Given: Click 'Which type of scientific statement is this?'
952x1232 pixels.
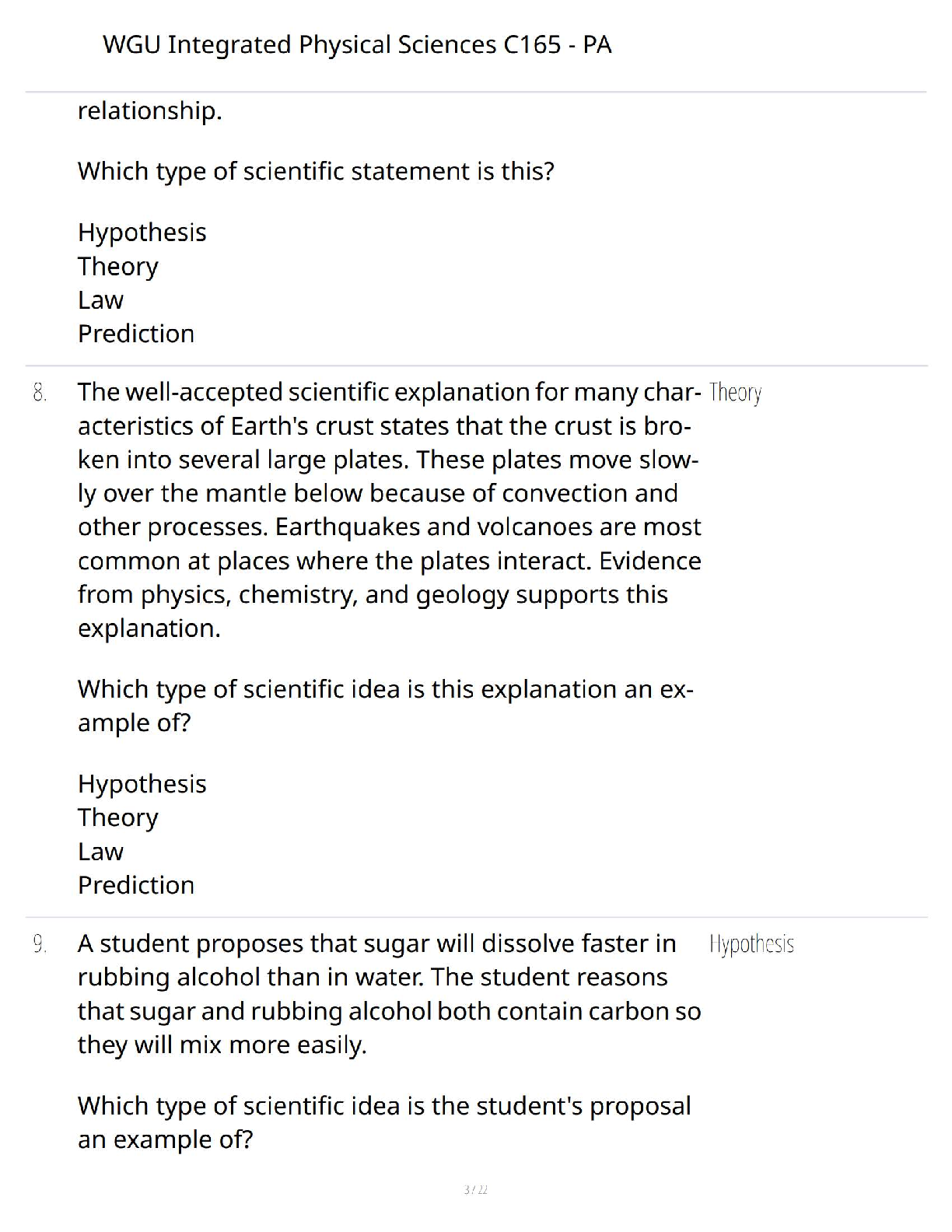Looking at the screenshot, I should 316,171.
